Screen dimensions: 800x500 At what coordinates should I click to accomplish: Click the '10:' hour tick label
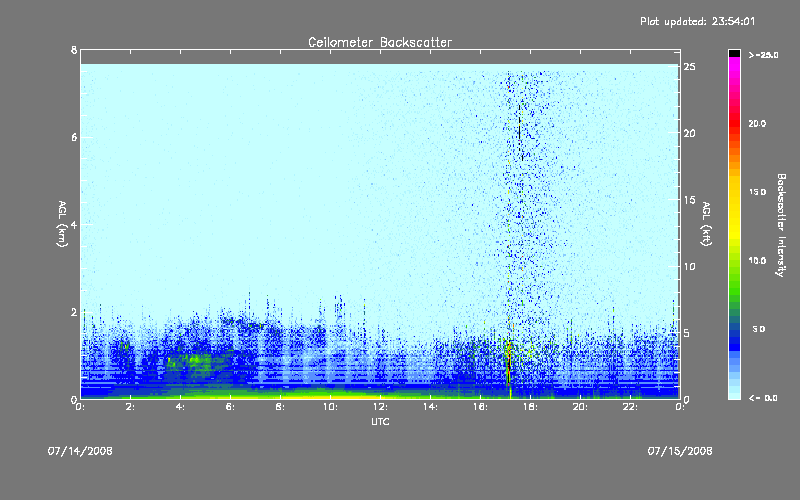(331, 407)
